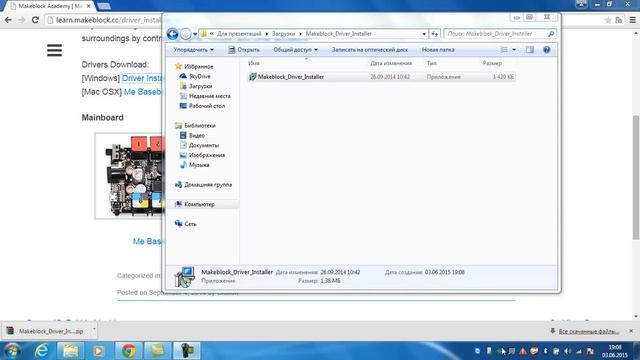The image size is (640, 360).
Task: Open the media player taskbar icon
Action: pos(98,351)
